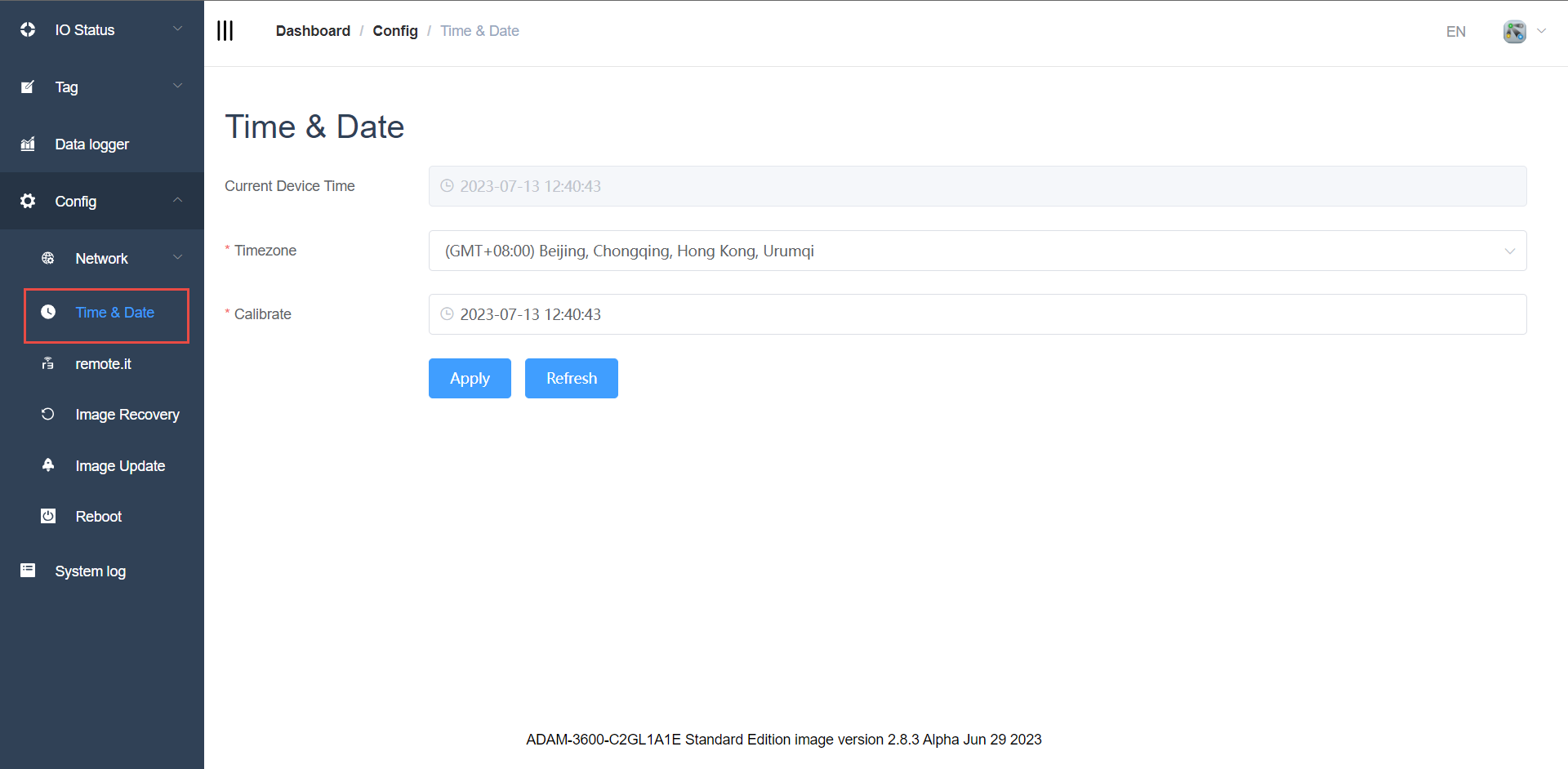
Task: Expand the IO Status submenu chevron
Action: [177, 29]
